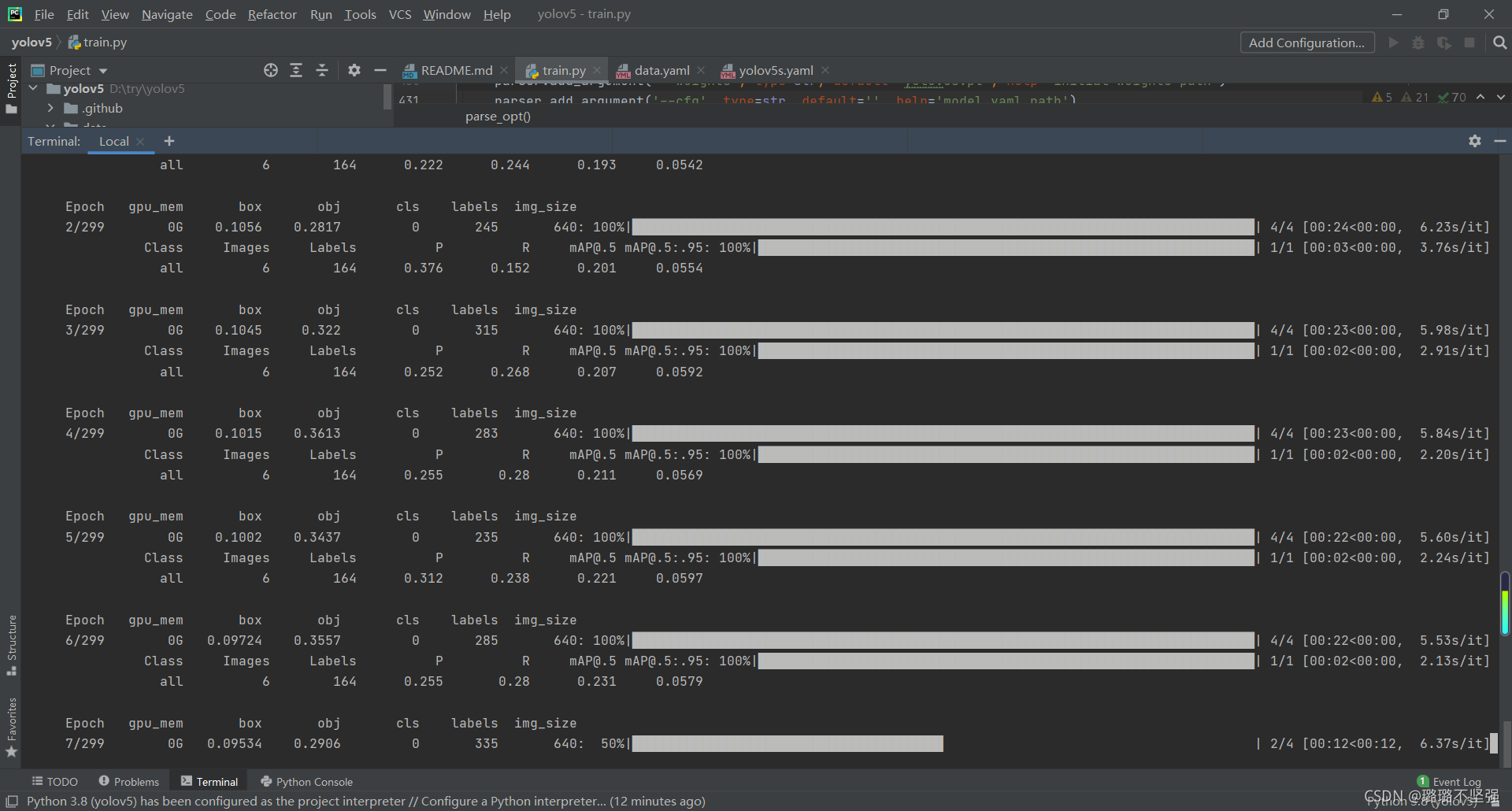1512x811 pixels.
Task: Open the Python Console tool window
Action: [x=306, y=782]
